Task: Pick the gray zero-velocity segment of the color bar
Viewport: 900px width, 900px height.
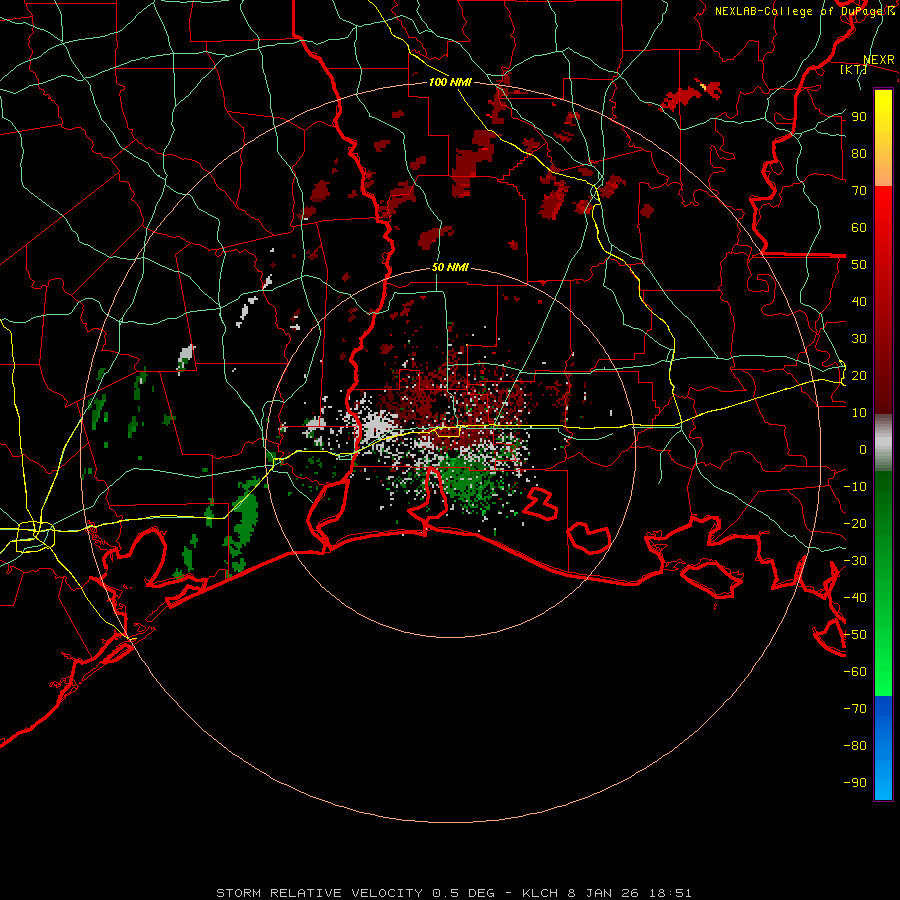Action: pyautogui.click(x=883, y=443)
